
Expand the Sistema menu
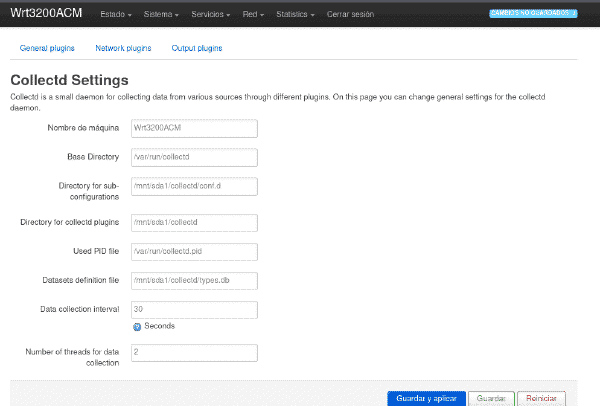161,14
